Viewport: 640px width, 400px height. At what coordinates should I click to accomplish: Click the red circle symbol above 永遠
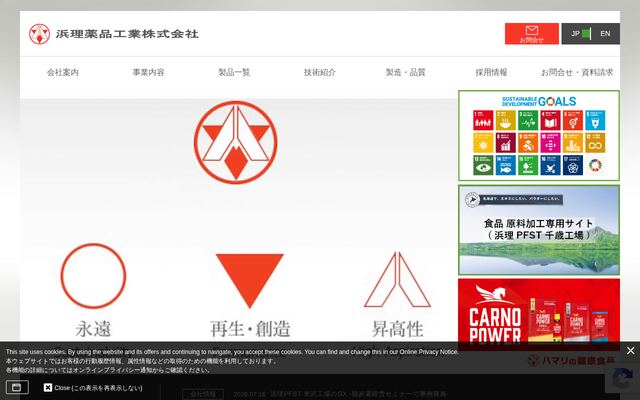[93, 276]
